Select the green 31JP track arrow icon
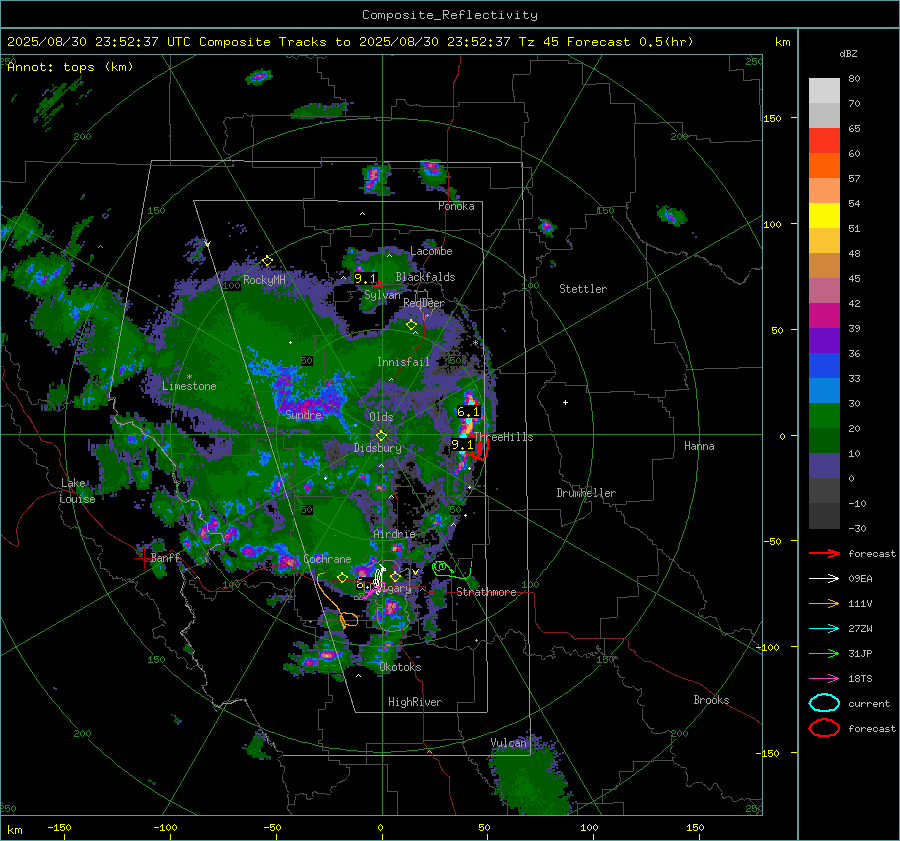This screenshot has height=841, width=900. tap(824, 653)
